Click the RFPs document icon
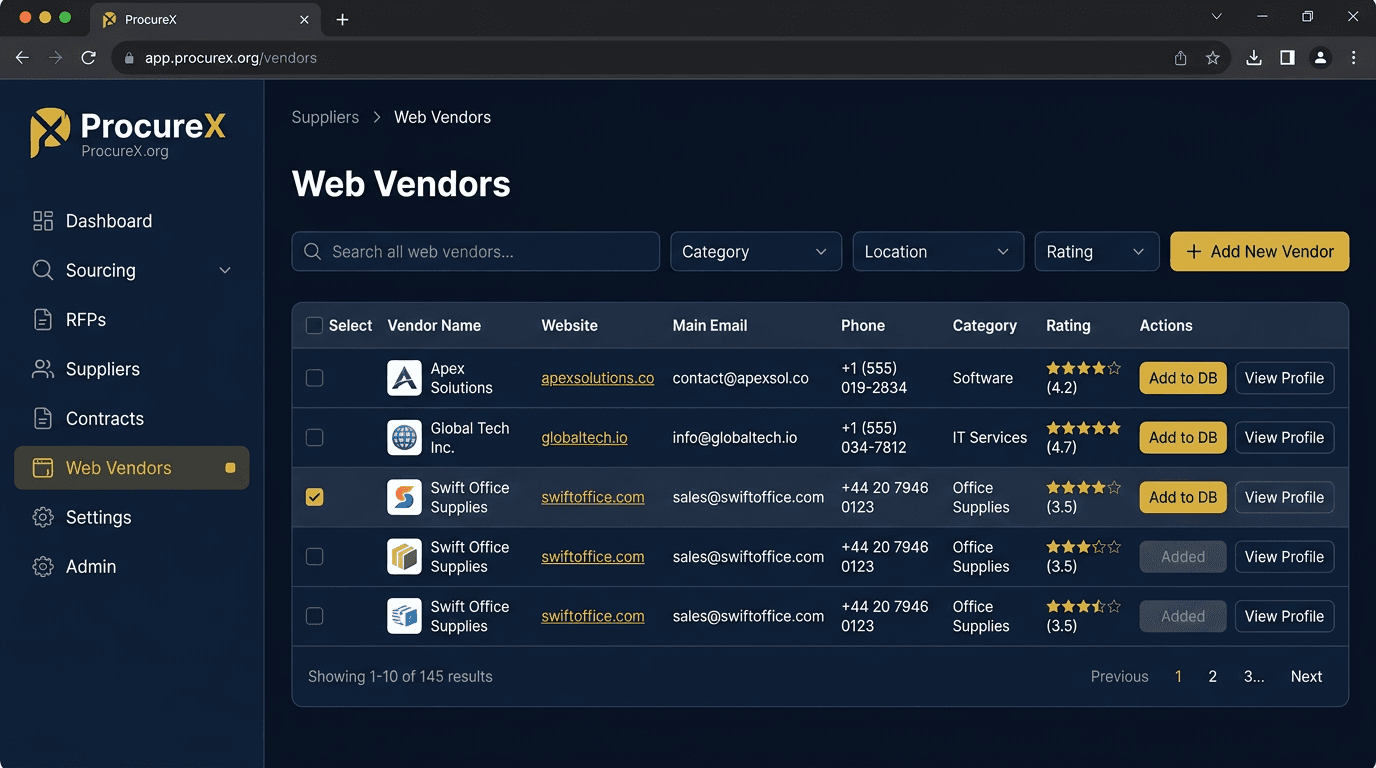The image size is (1376, 768). (x=43, y=320)
